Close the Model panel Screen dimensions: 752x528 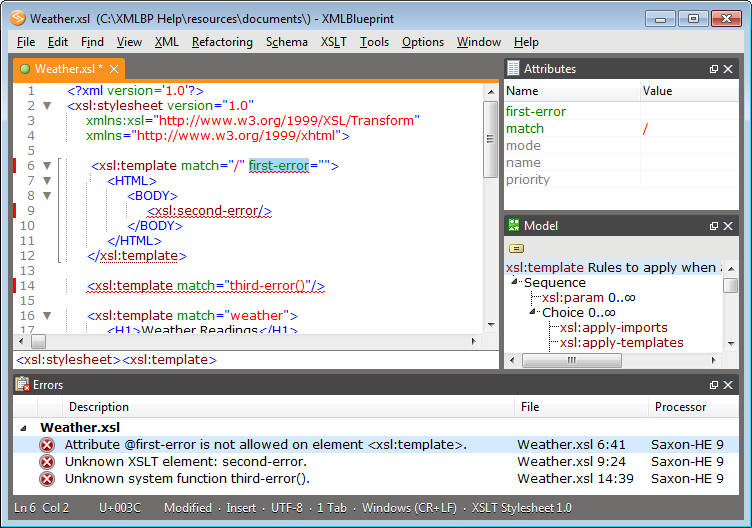pyautogui.click(x=729, y=227)
